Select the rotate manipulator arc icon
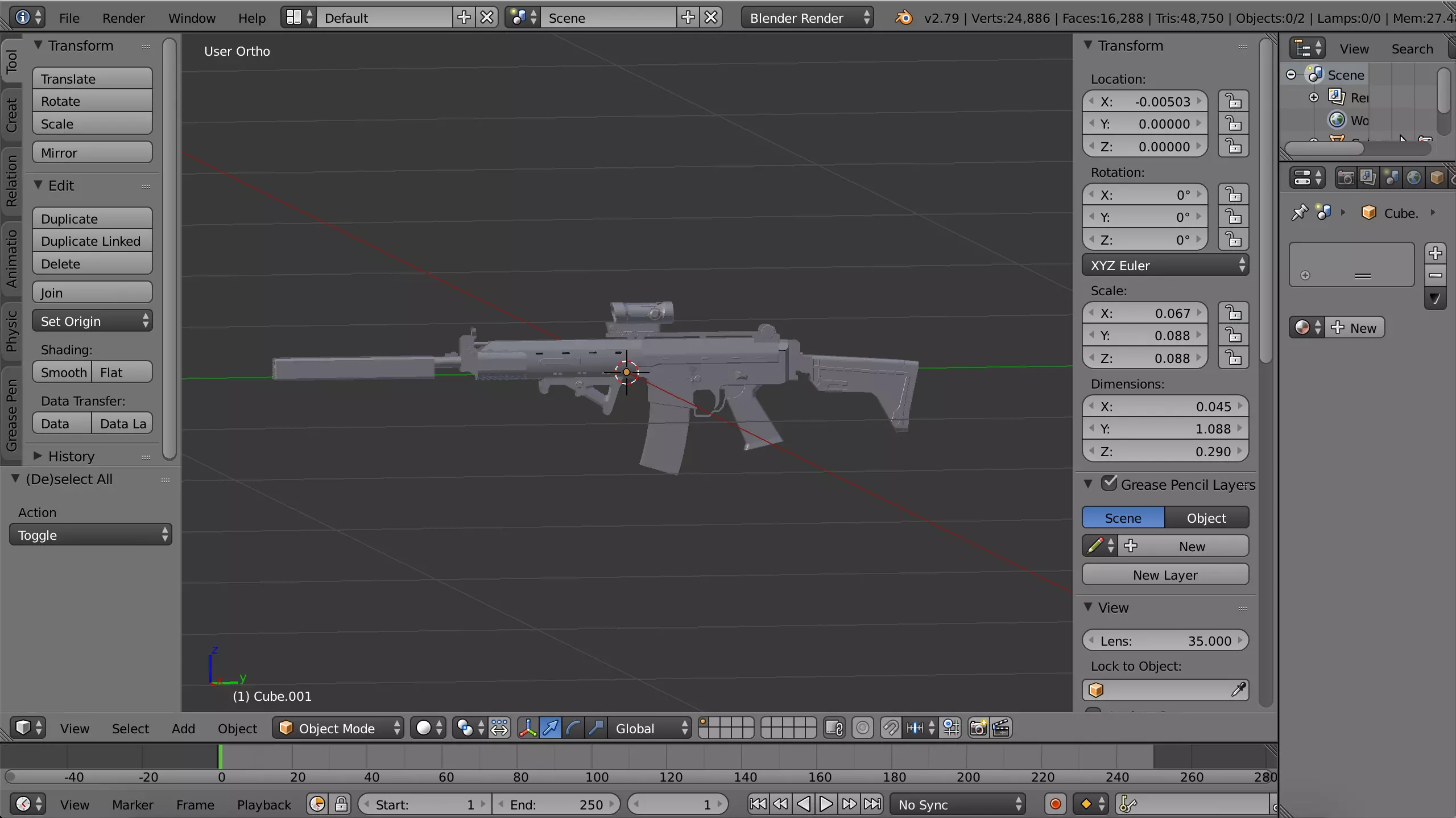 573,728
